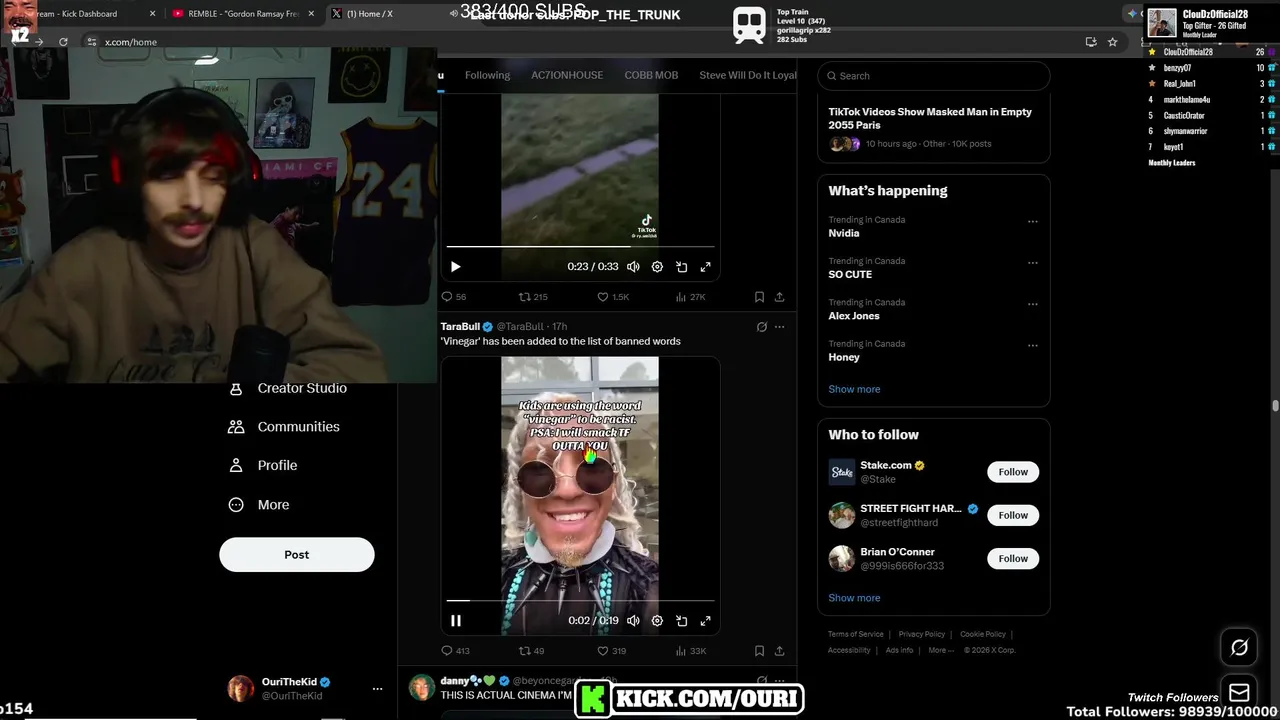
Task: Open picture-in-picture on TaraBull video
Action: (681, 620)
